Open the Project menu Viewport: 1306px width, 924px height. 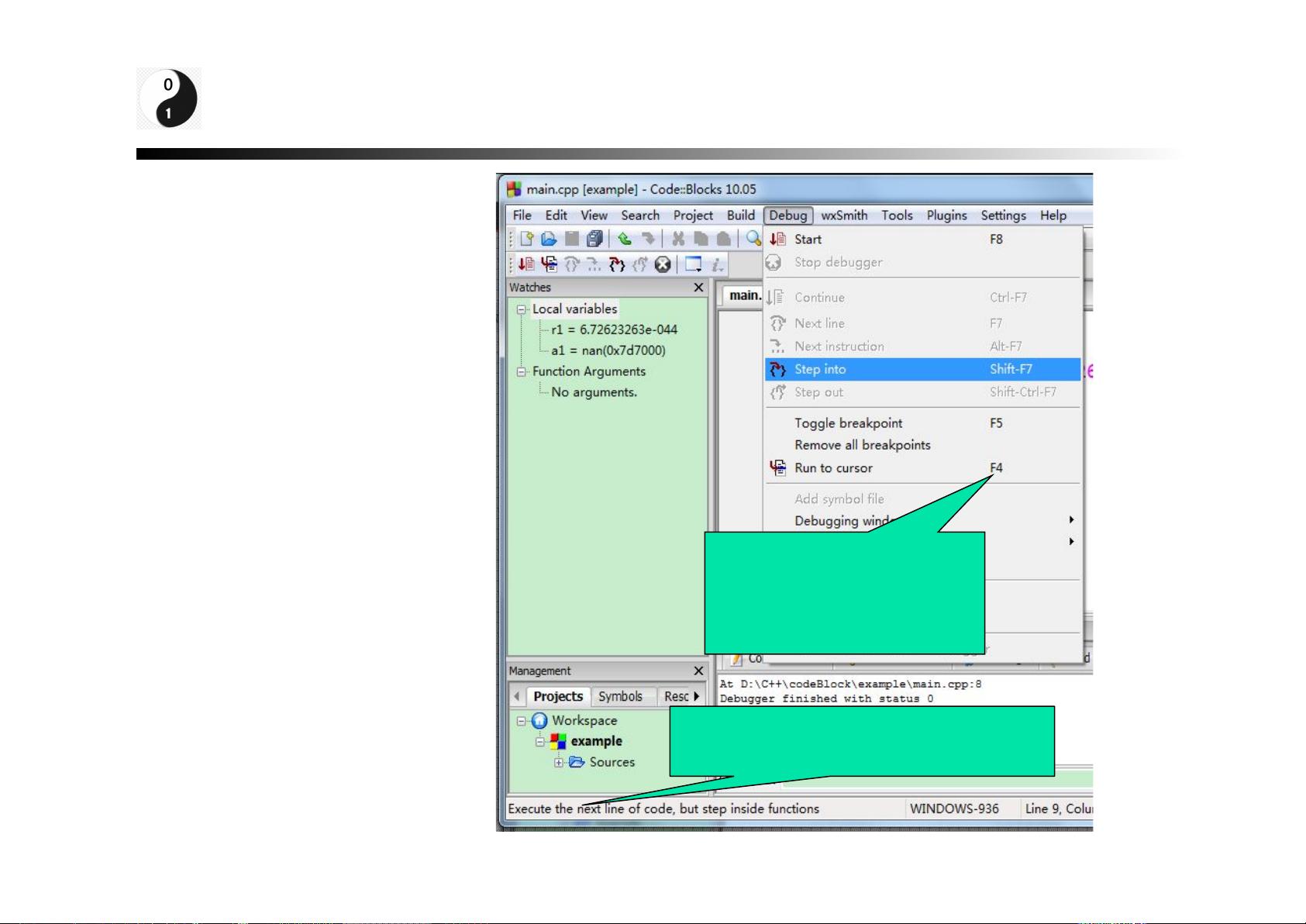[693, 215]
